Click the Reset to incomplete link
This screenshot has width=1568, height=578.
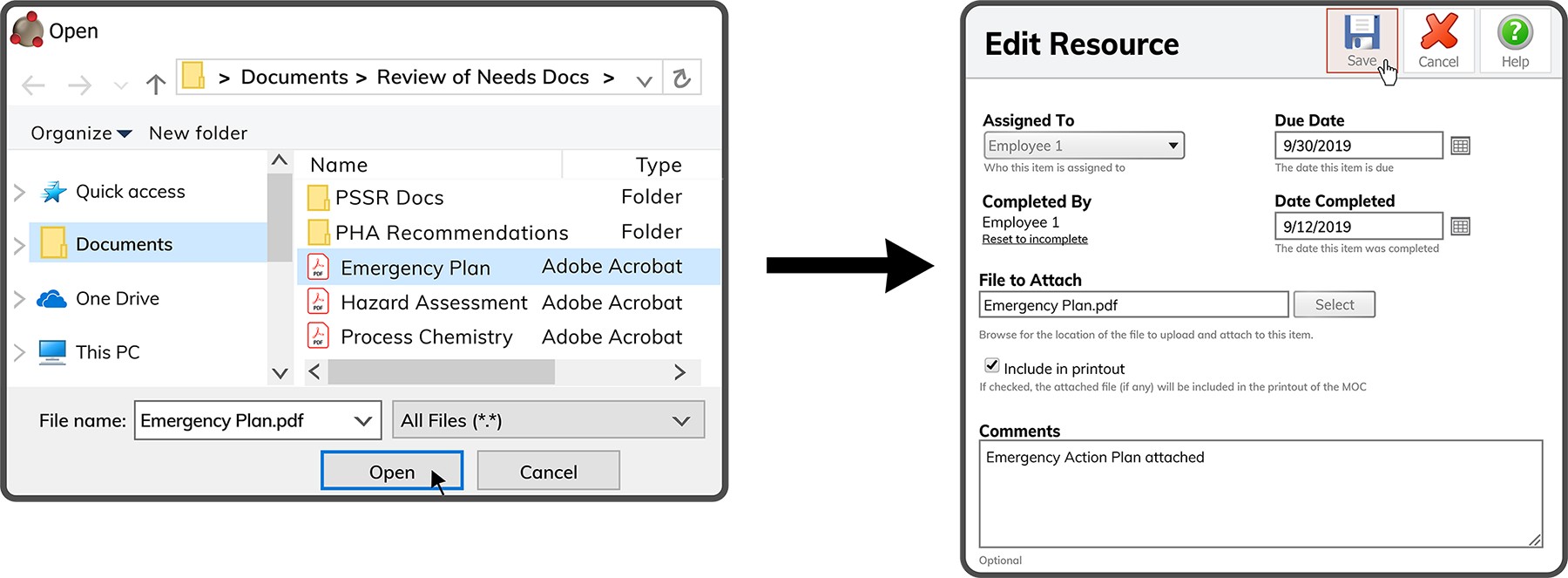point(1035,240)
